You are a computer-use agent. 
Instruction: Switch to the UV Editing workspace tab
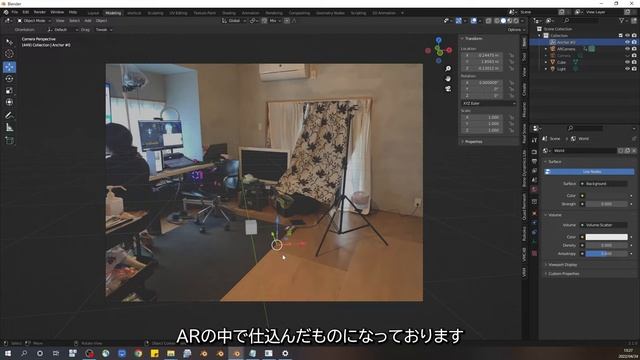coord(178,13)
